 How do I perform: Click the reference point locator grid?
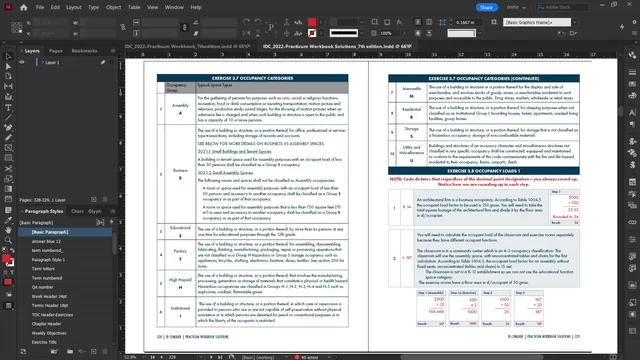(x=17, y=28)
